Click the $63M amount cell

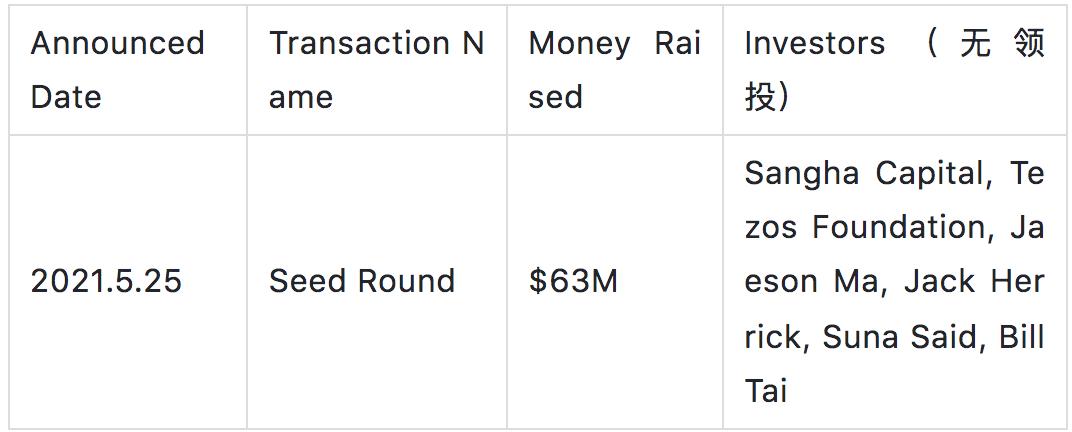tap(574, 282)
